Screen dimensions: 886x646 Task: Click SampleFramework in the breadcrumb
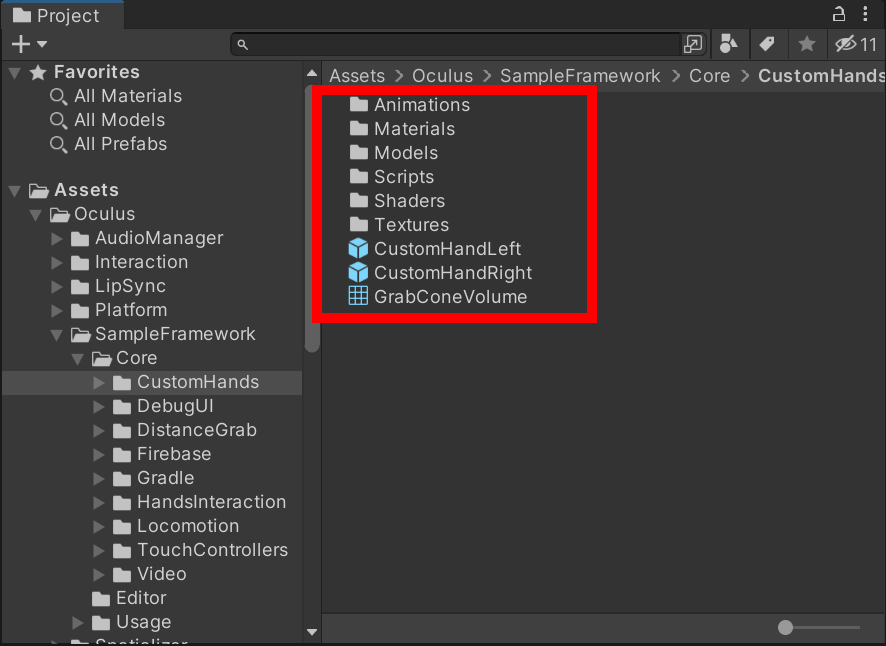coord(580,76)
